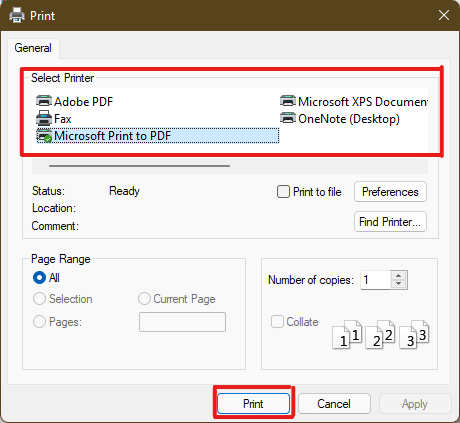The height and width of the screenshot is (423, 460).
Task: Decrease number of copies with down arrow
Action: pos(399,284)
